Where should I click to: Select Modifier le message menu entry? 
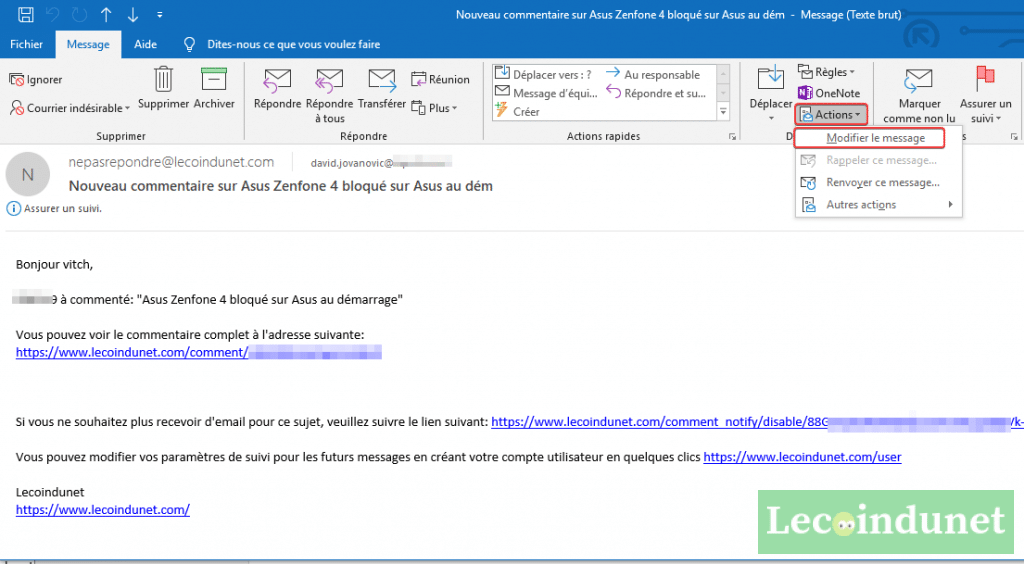875,138
